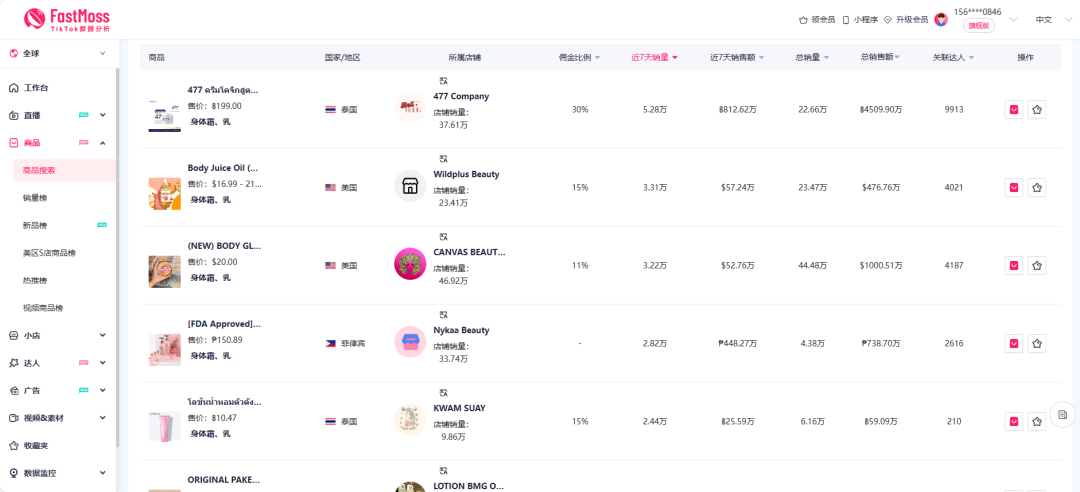Select 新品榜 from the sidebar
Image resolution: width=1080 pixels, height=492 pixels.
click(x=35, y=225)
